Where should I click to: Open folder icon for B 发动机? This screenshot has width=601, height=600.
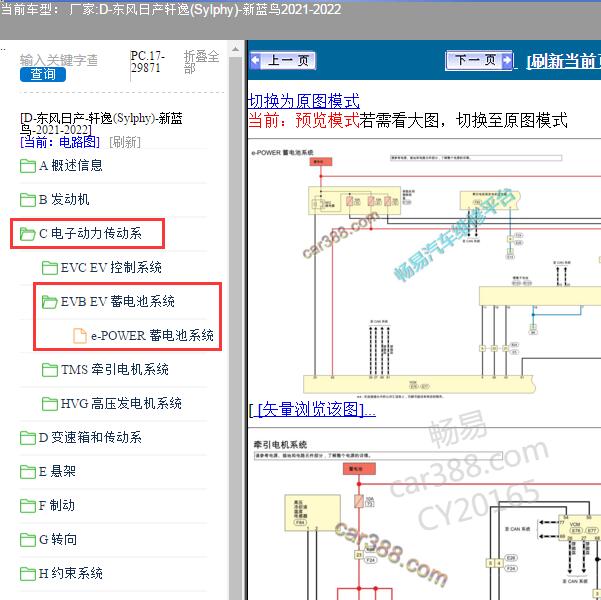[x=28, y=200]
